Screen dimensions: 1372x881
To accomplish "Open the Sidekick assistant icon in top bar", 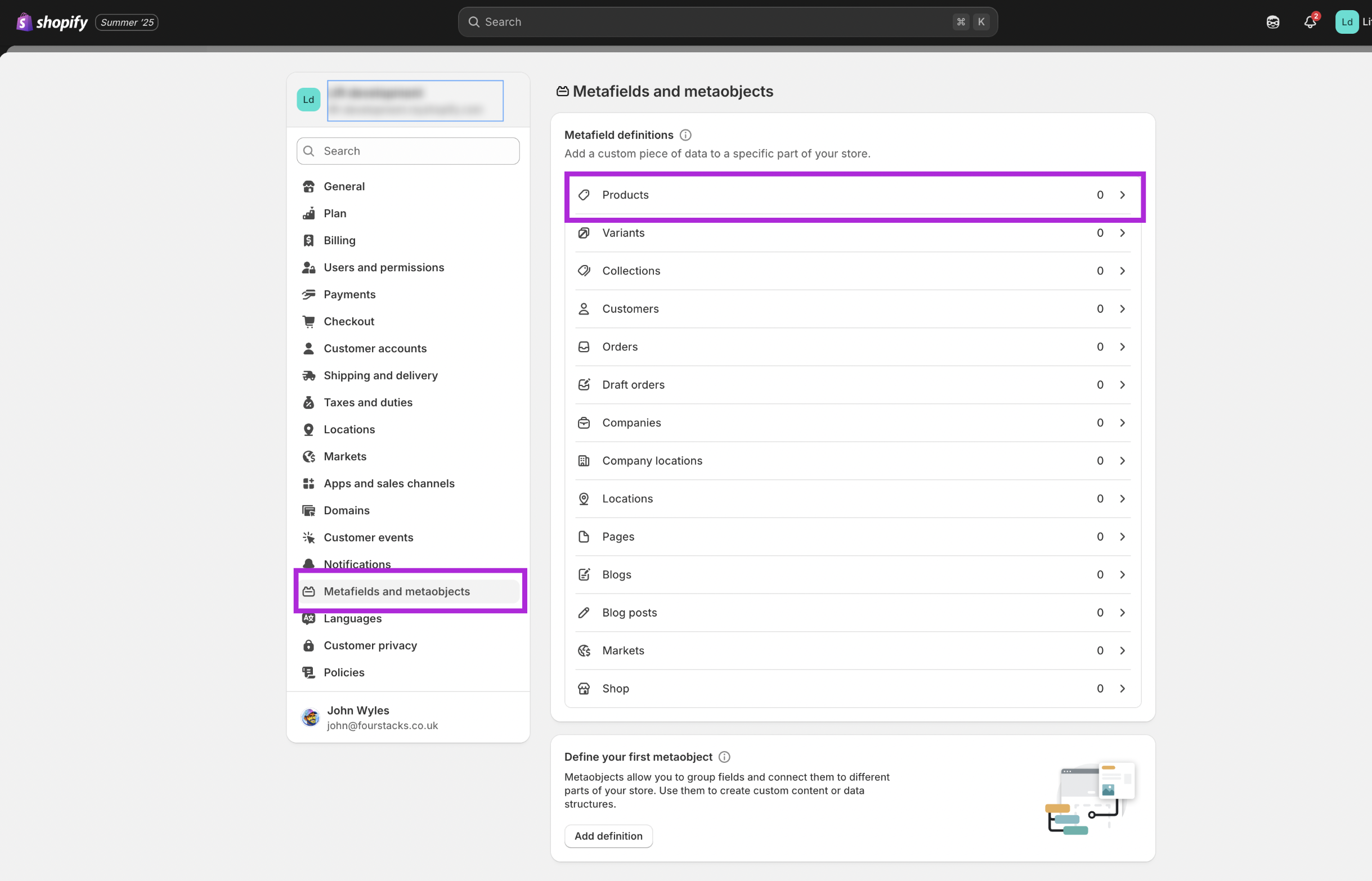I will pyautogui.click(x=1272, y=23).
